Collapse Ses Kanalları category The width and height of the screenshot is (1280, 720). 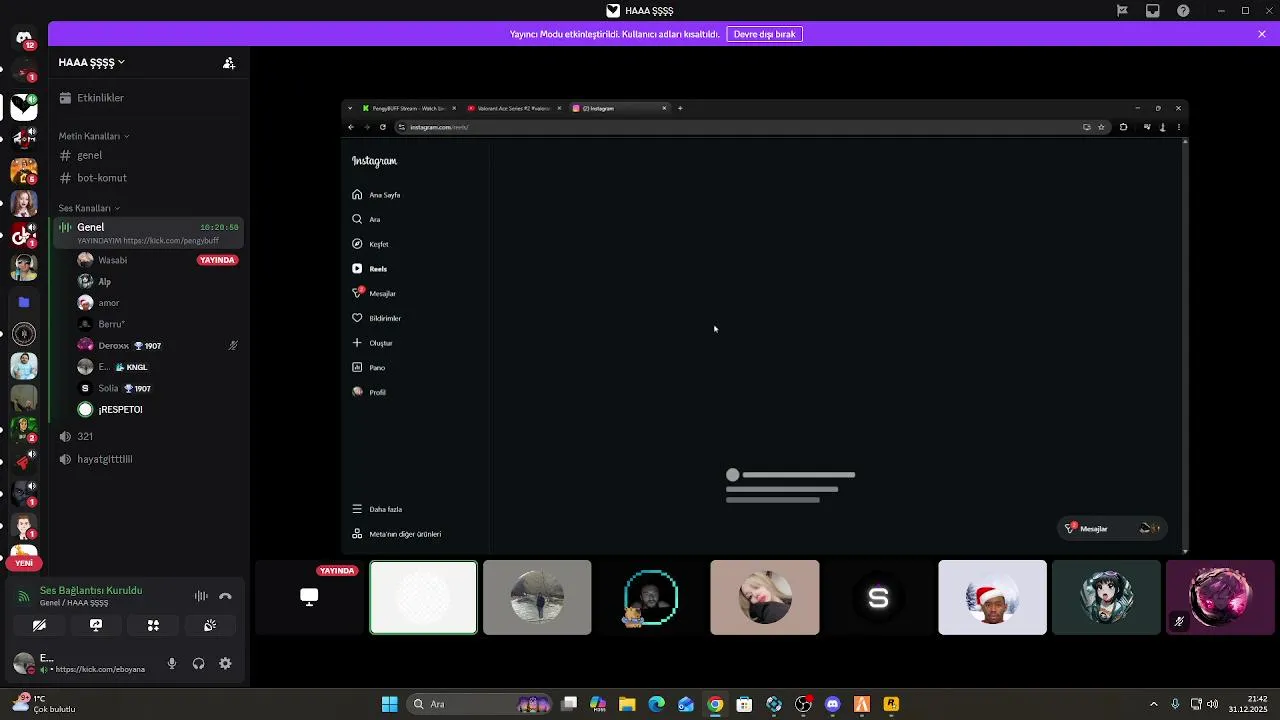pos(89,208)
